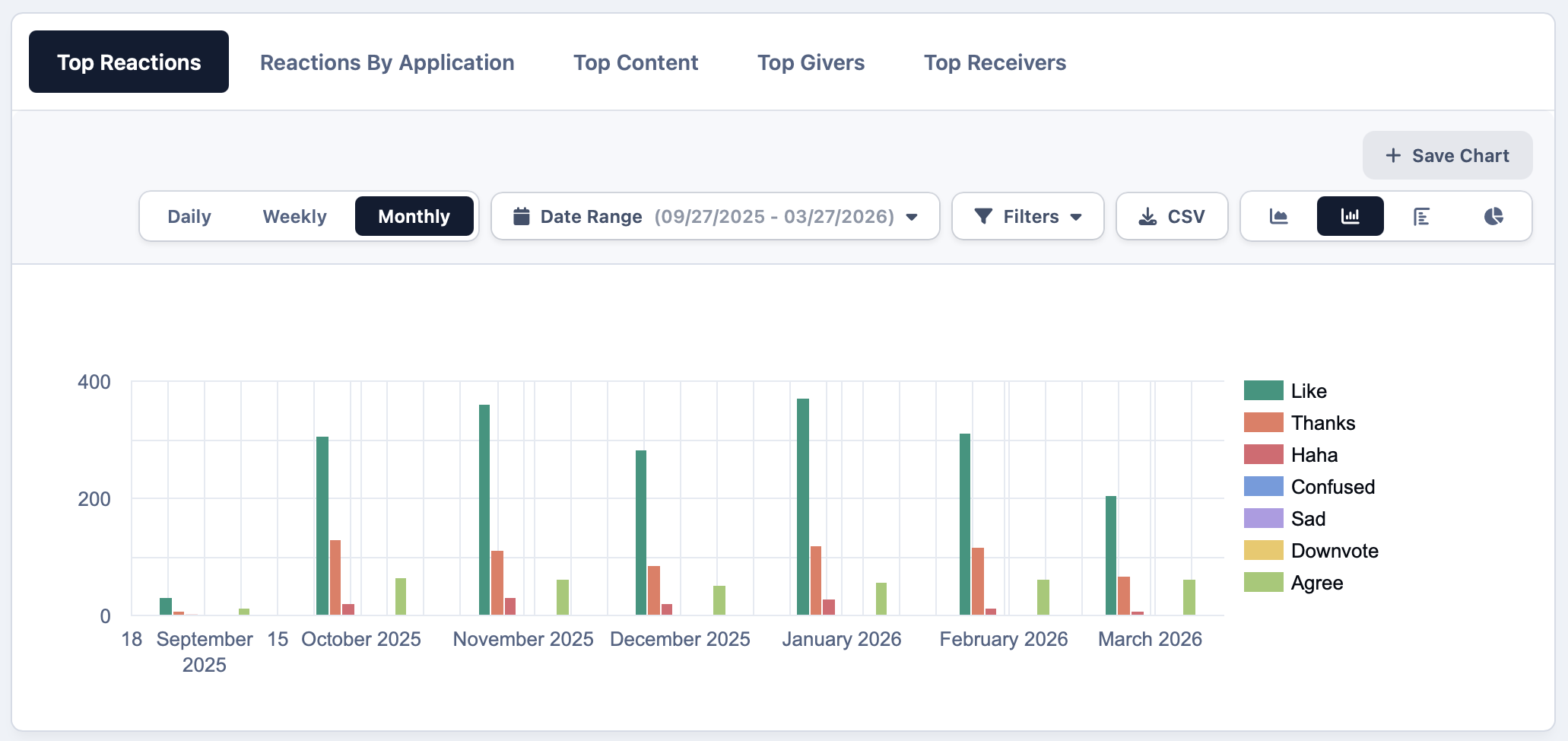Click the Haha legend label
This screenshot has width=1568, height=741.
pos(1314,455)
